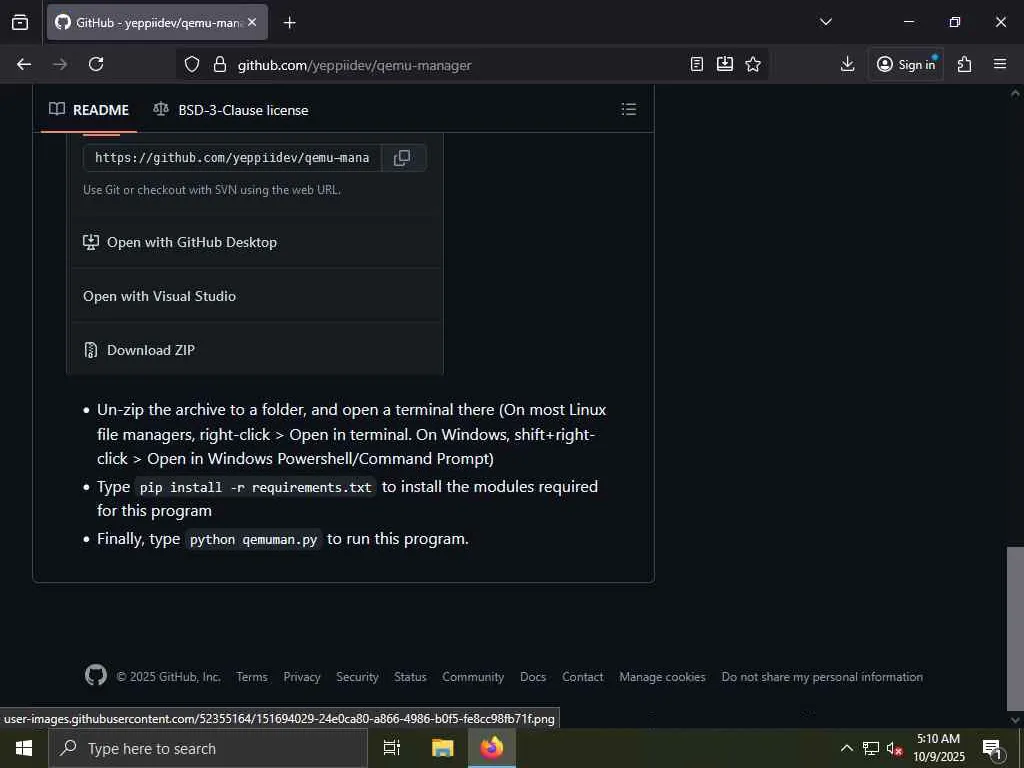This screenshot has width=1024, height=768.
Task: Open the Status footer link
Action: coord(410,677)
